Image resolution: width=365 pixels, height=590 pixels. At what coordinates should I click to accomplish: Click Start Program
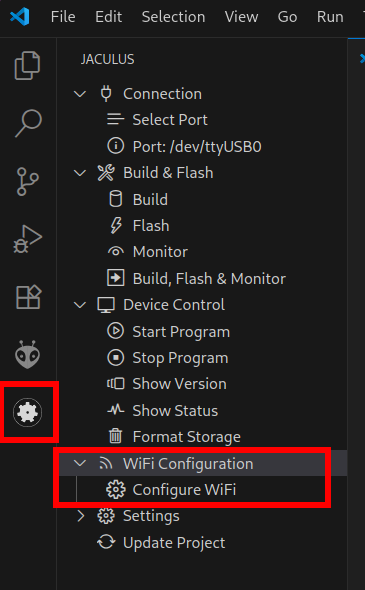tap(181, 332)
